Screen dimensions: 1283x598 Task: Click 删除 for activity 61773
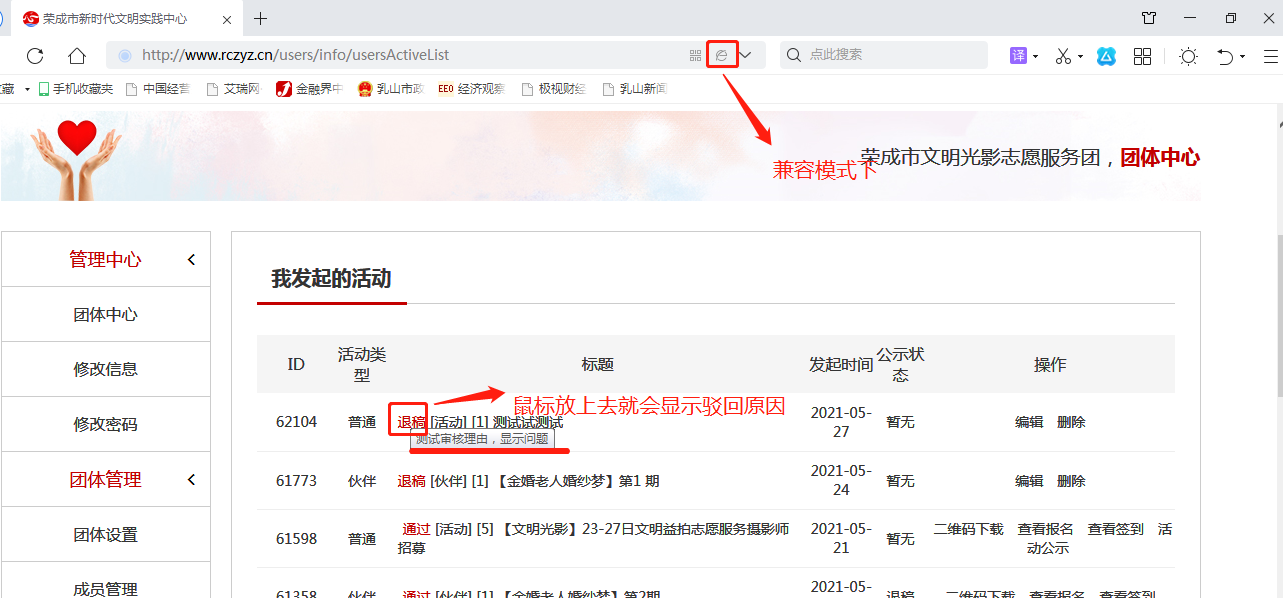pos(1071,481)
